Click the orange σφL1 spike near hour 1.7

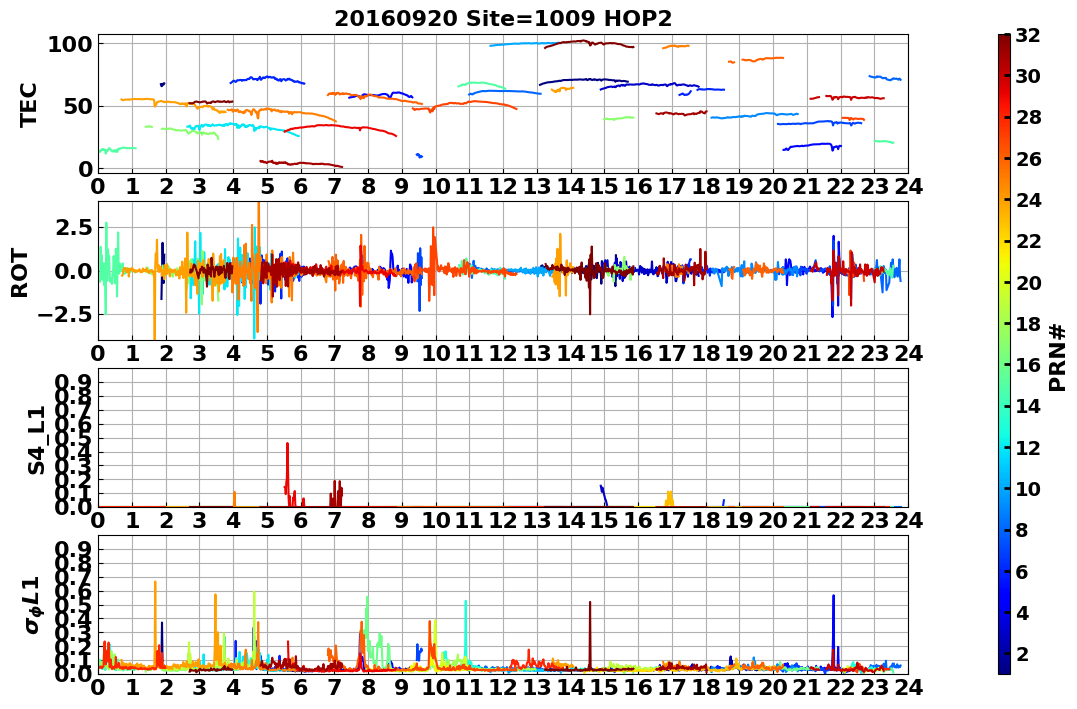(x=155, y=622)
